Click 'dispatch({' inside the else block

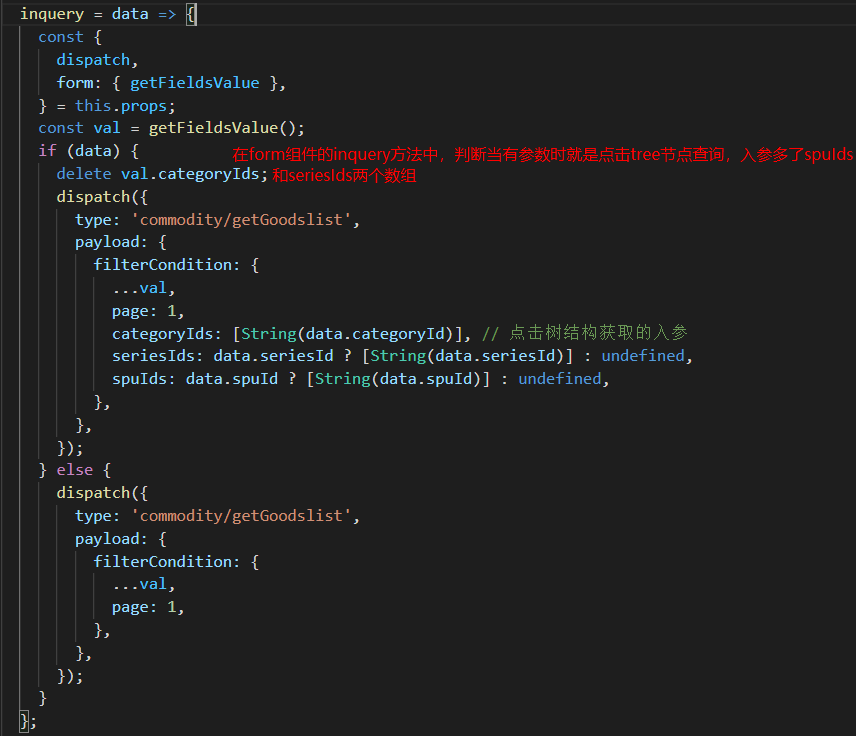(102, 494)
